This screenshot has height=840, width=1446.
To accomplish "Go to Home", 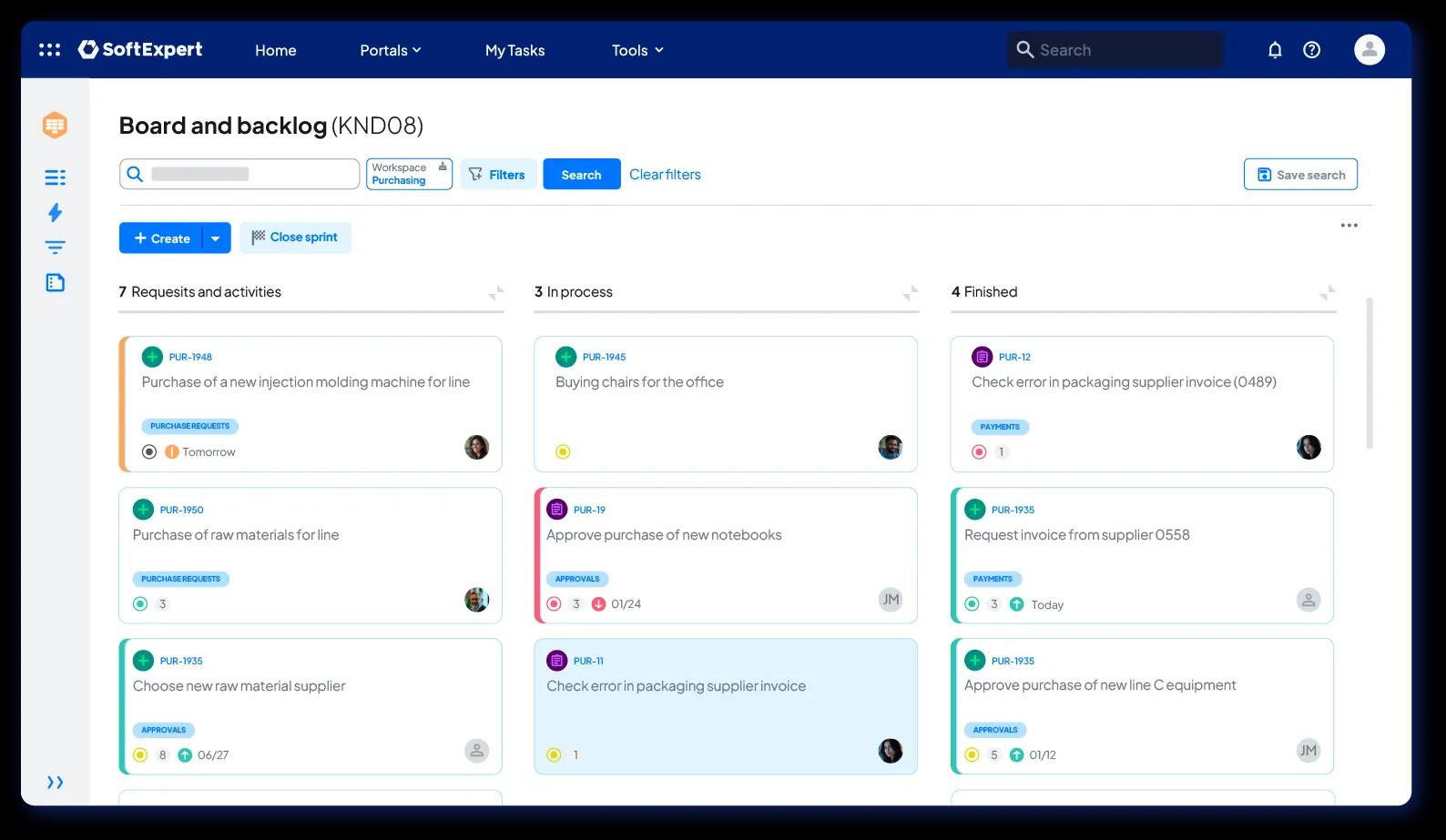I will click(275, 50).
